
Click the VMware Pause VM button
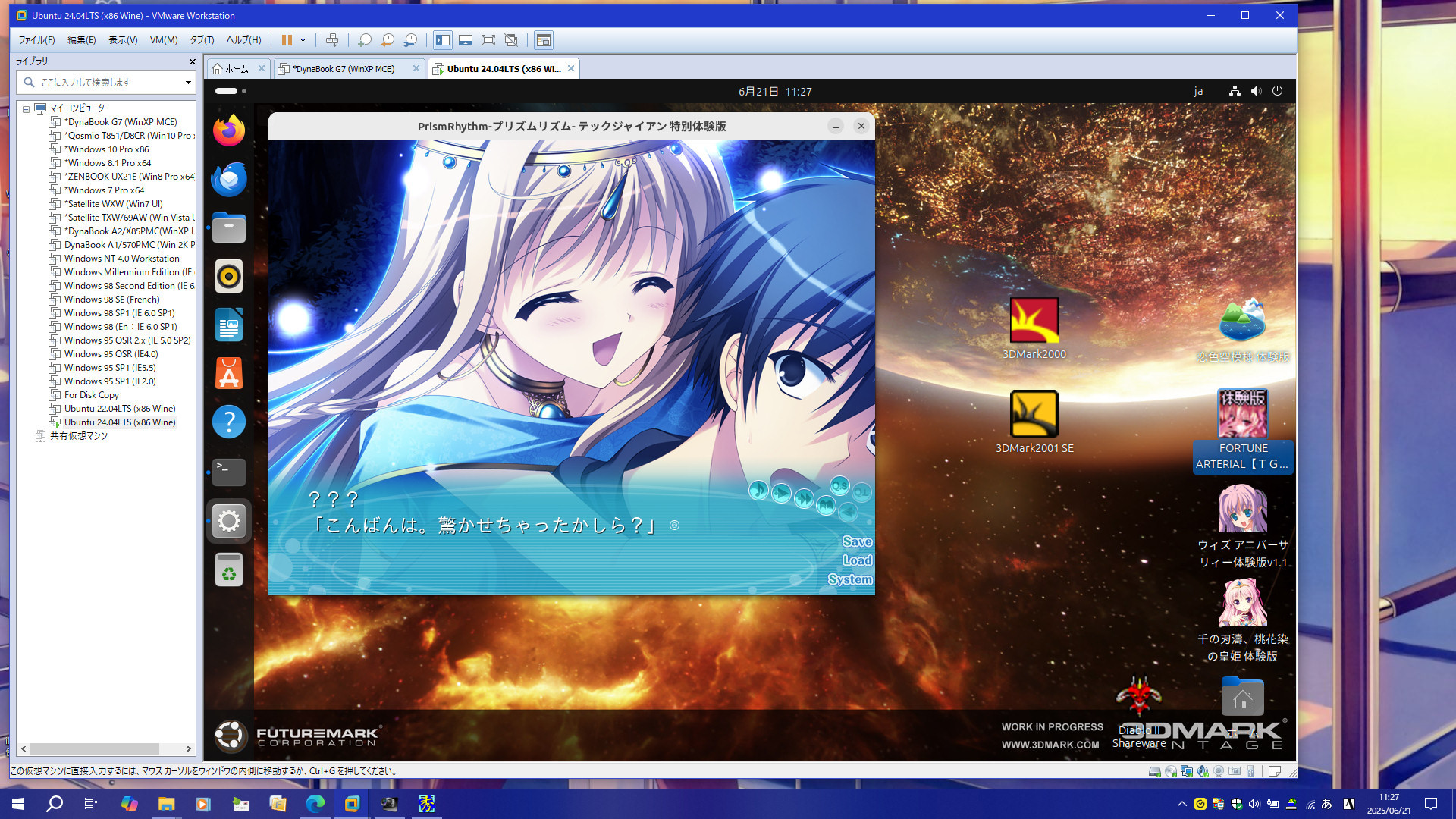point(287,40)
